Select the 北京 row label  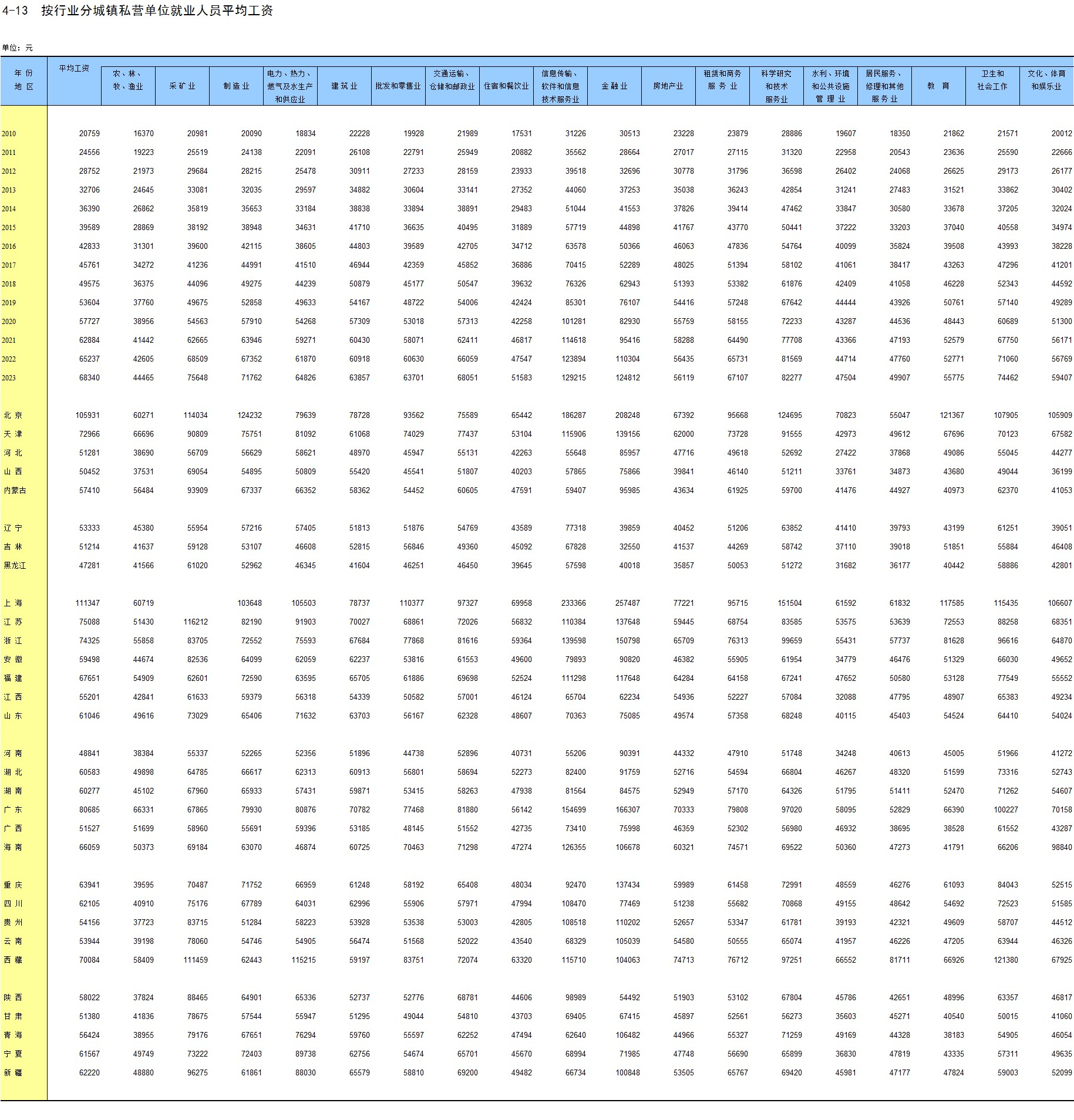[x=13, y=416]
